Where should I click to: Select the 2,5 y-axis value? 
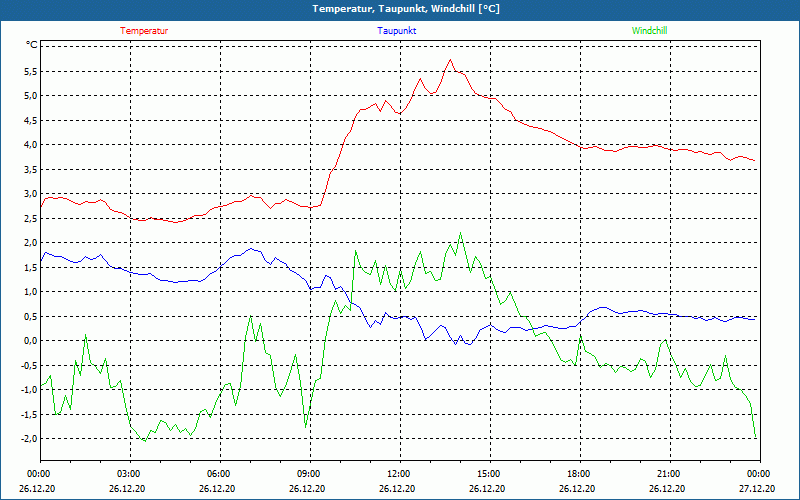pos(31,218)
